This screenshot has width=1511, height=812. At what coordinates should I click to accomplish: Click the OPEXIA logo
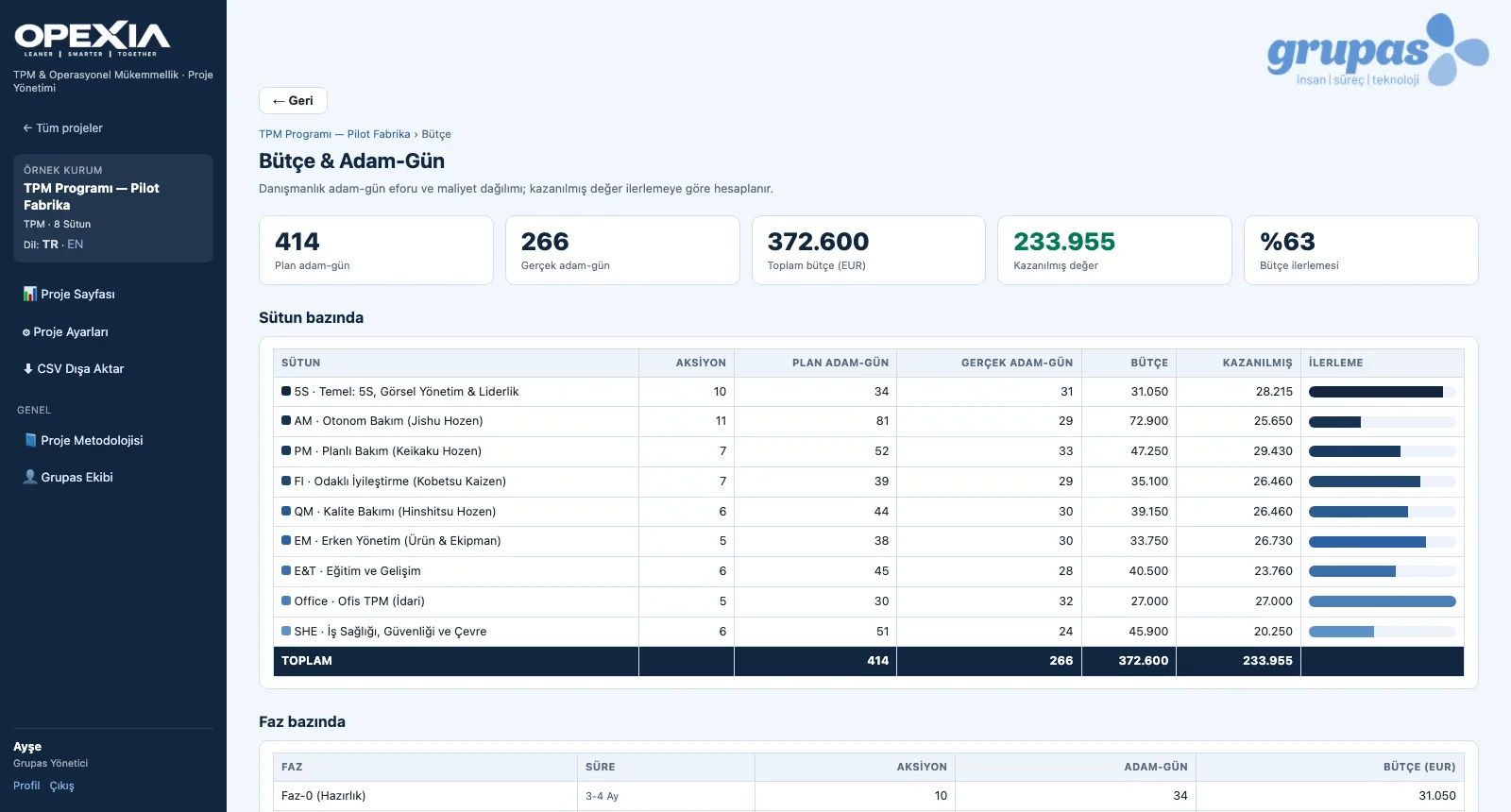(x=92, y=39)
